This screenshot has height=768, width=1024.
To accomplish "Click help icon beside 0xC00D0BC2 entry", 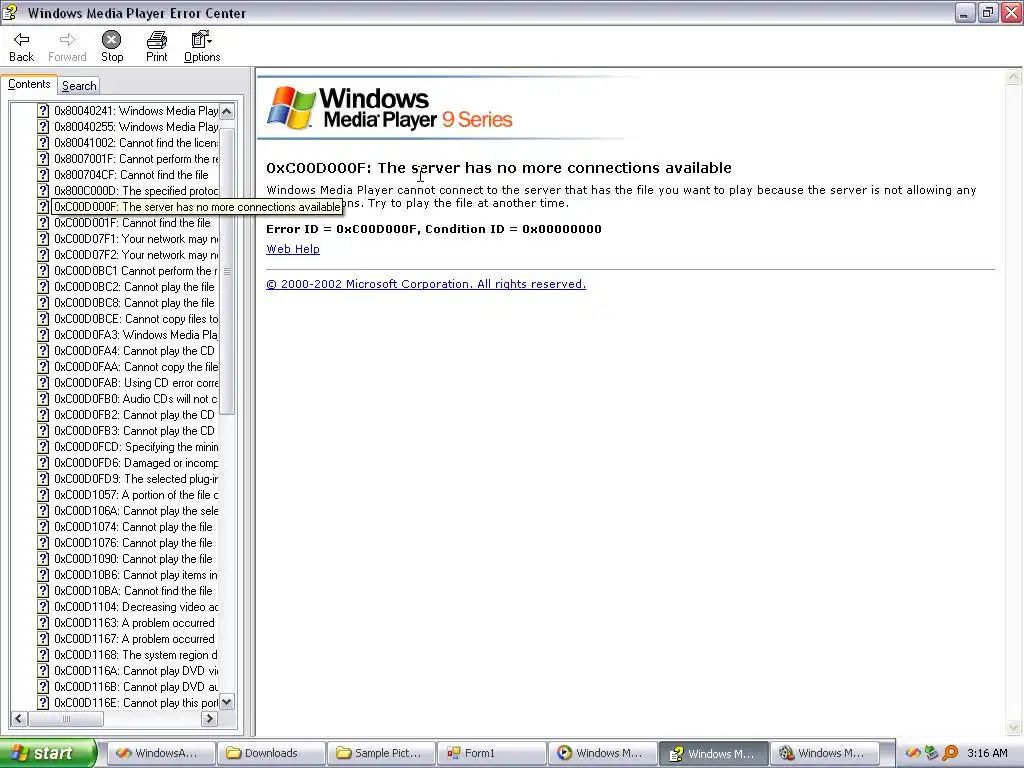I will click(43, 287).
